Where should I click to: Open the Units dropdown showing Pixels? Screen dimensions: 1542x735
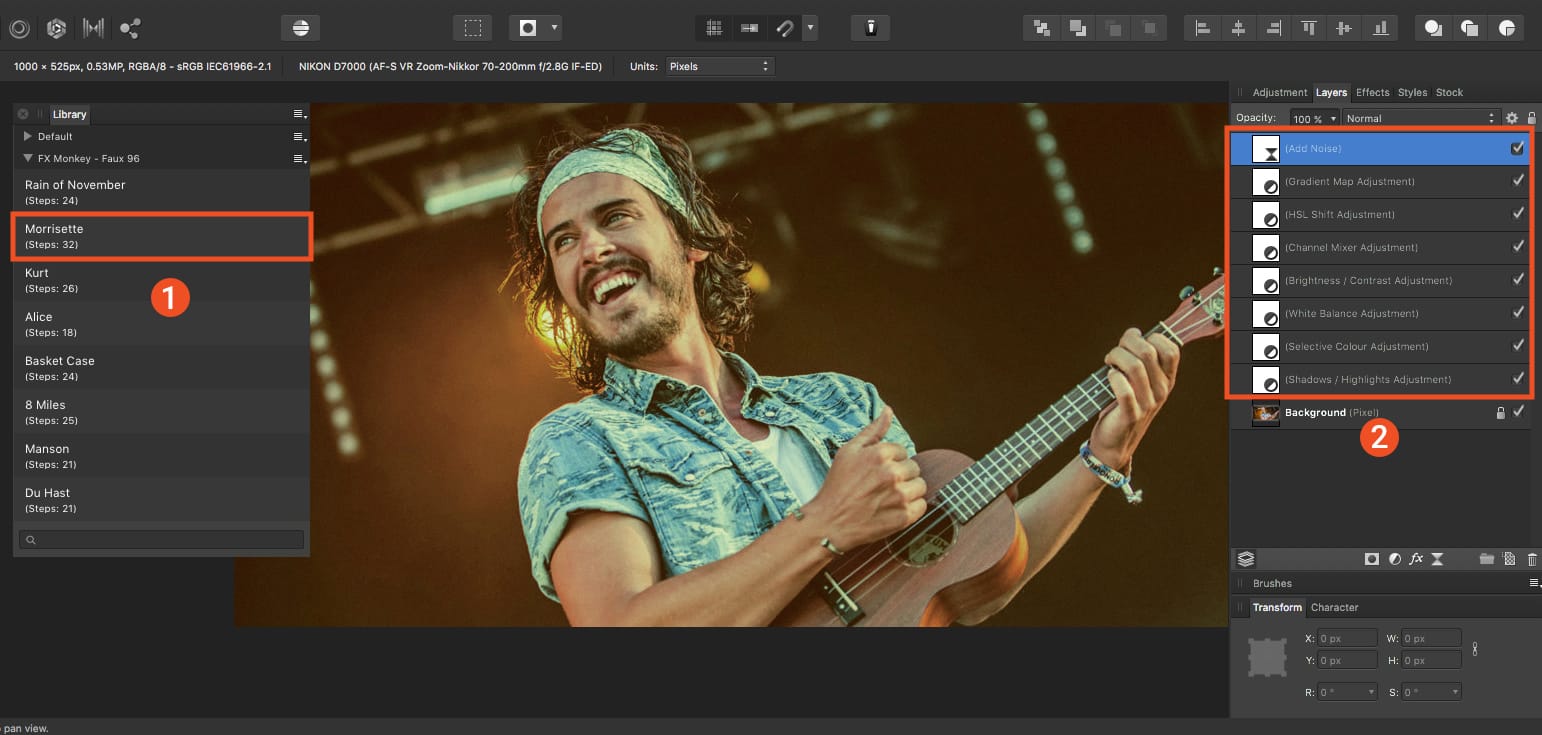click(x=720, y=66)
